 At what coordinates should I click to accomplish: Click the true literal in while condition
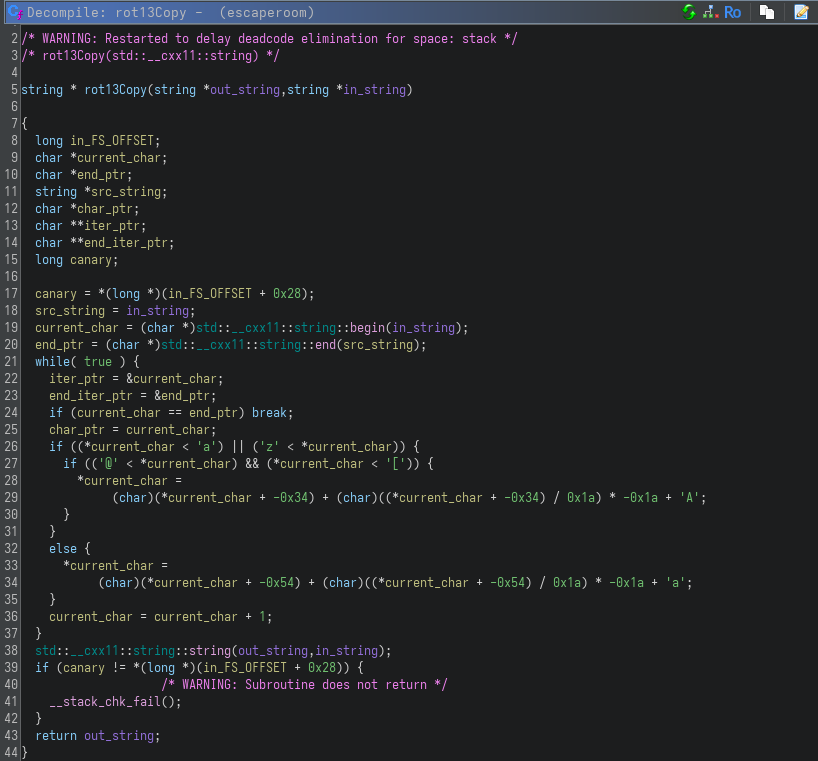click(x=98, y=361)
